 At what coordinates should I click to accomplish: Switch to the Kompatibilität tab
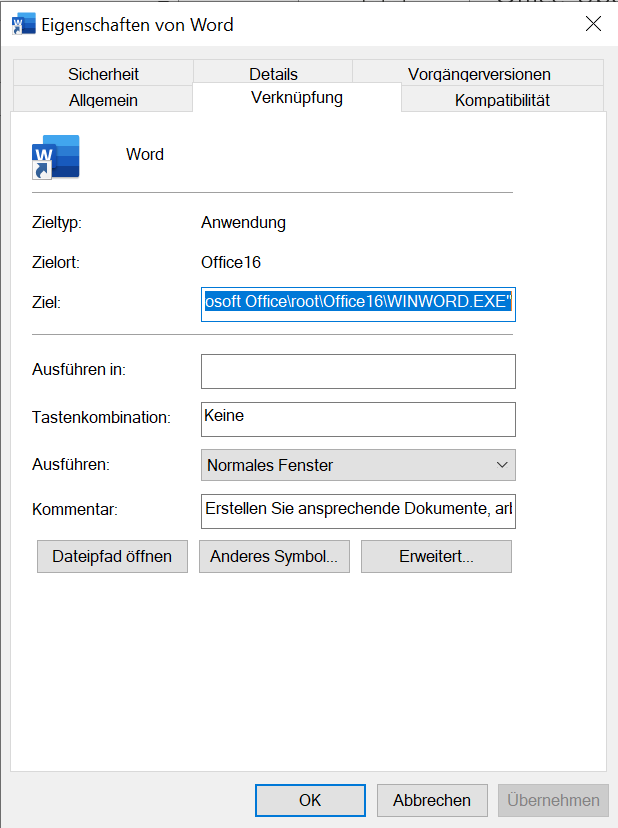(x=502, y=99)
